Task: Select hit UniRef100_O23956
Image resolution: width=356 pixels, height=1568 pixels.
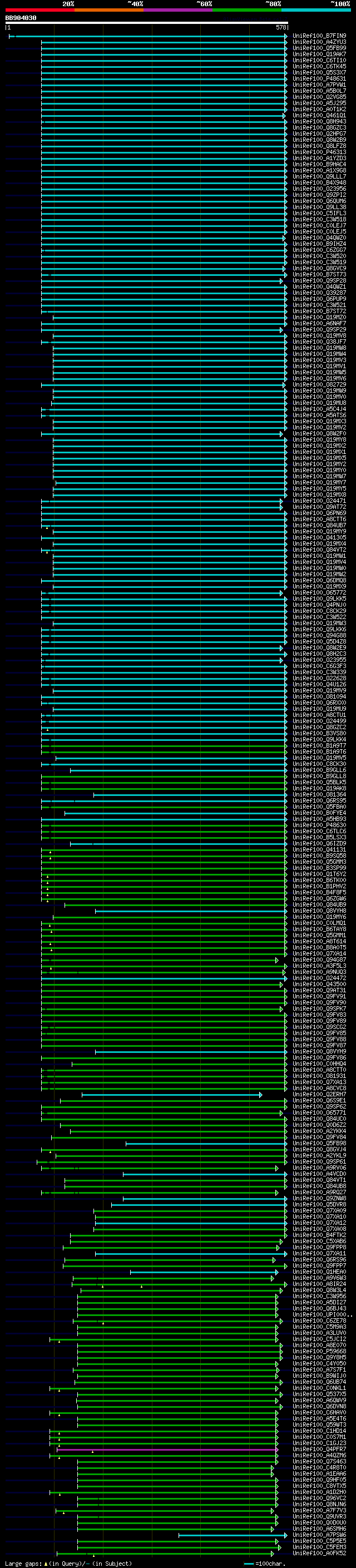Action: click(x=319, y=189)
